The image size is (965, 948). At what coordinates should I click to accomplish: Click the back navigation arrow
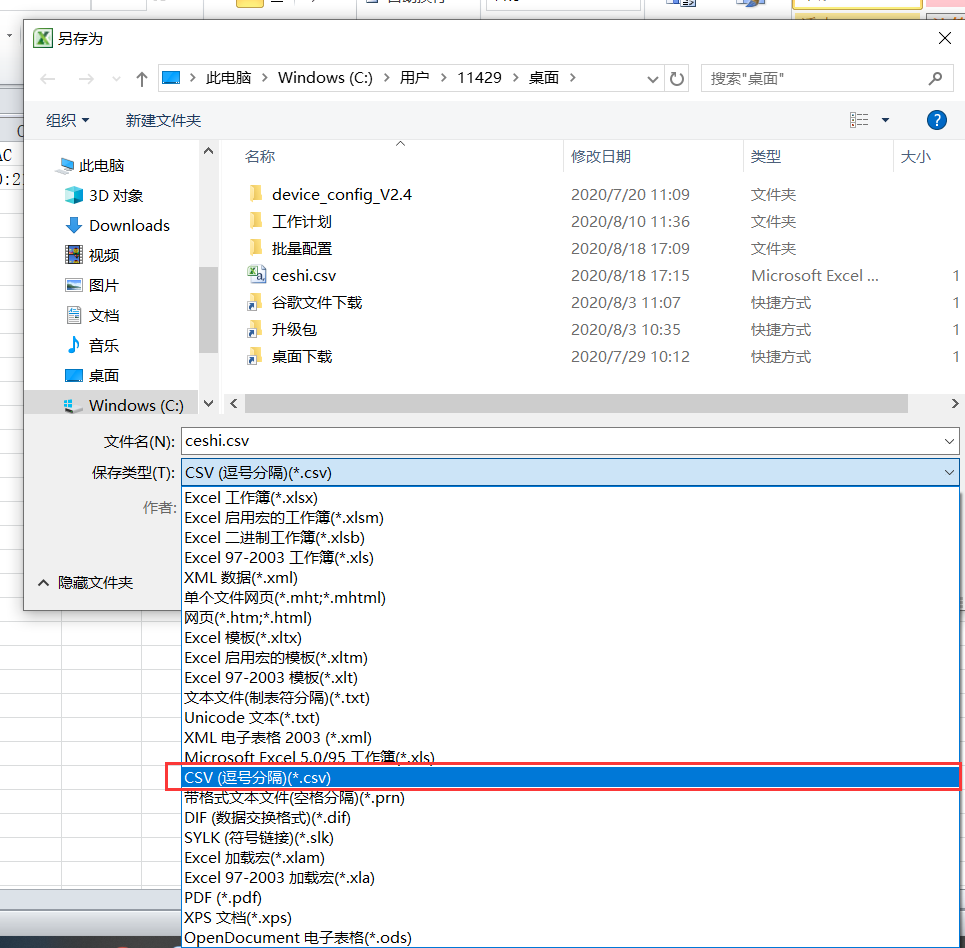coord(48,78)
